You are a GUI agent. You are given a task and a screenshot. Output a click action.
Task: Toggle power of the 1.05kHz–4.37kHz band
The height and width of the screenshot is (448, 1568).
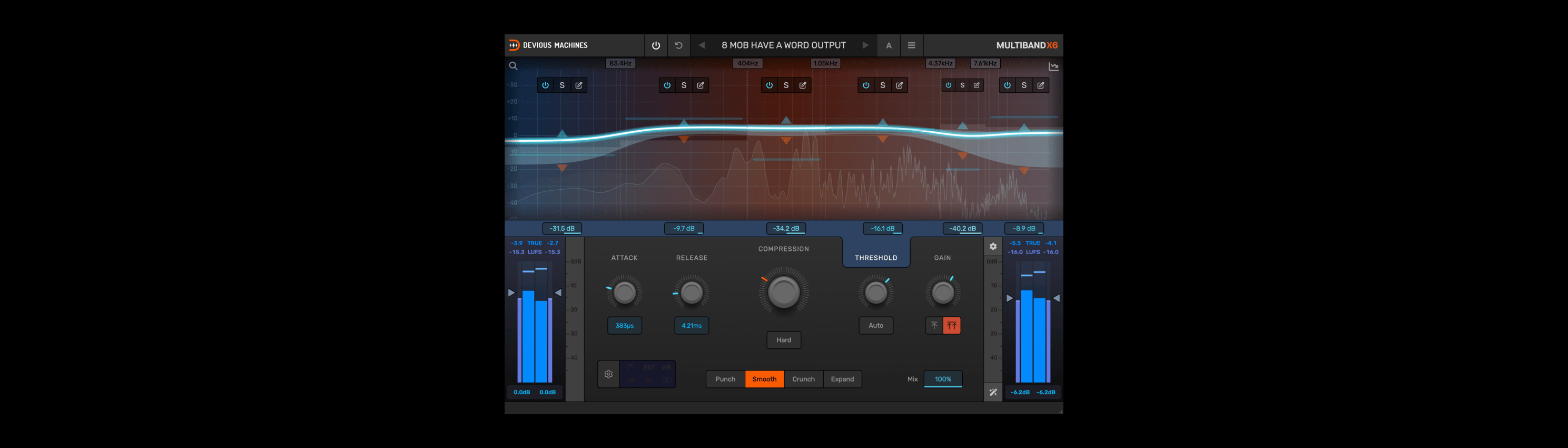(x=865, y=86)
